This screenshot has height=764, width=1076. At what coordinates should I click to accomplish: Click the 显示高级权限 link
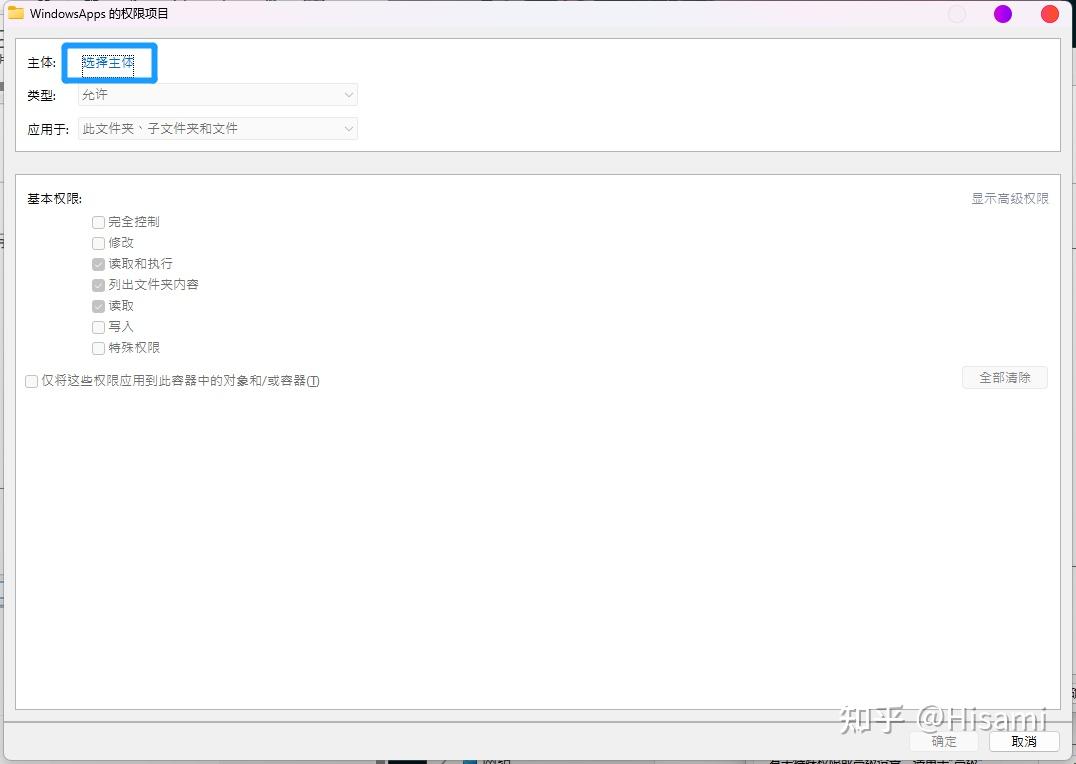[x=1009, y=198]
